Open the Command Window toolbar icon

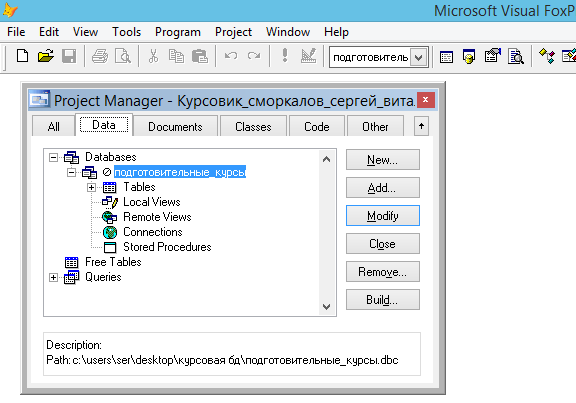(x=446, y=57)
